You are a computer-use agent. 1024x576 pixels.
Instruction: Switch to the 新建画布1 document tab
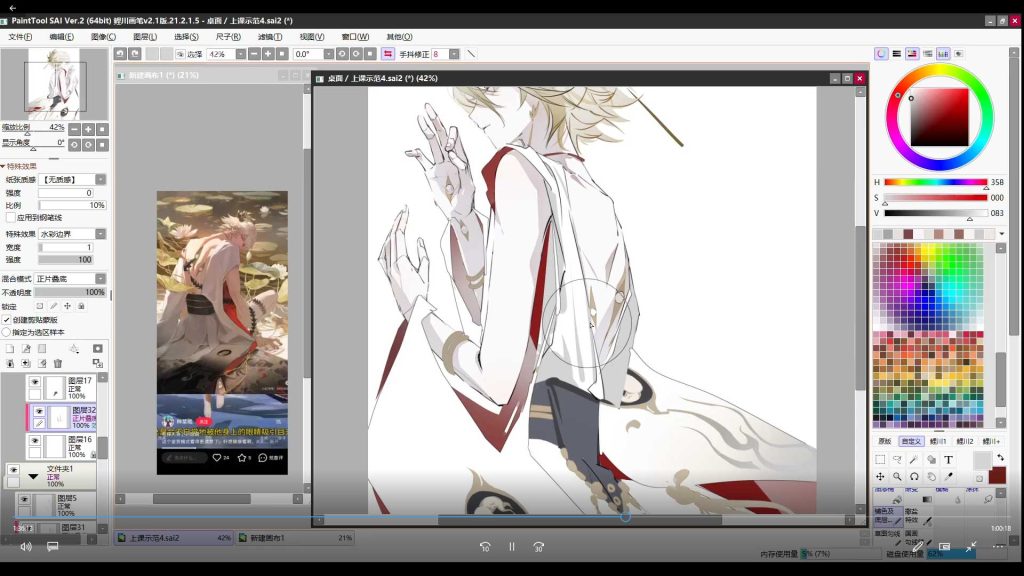pos(295,538)
